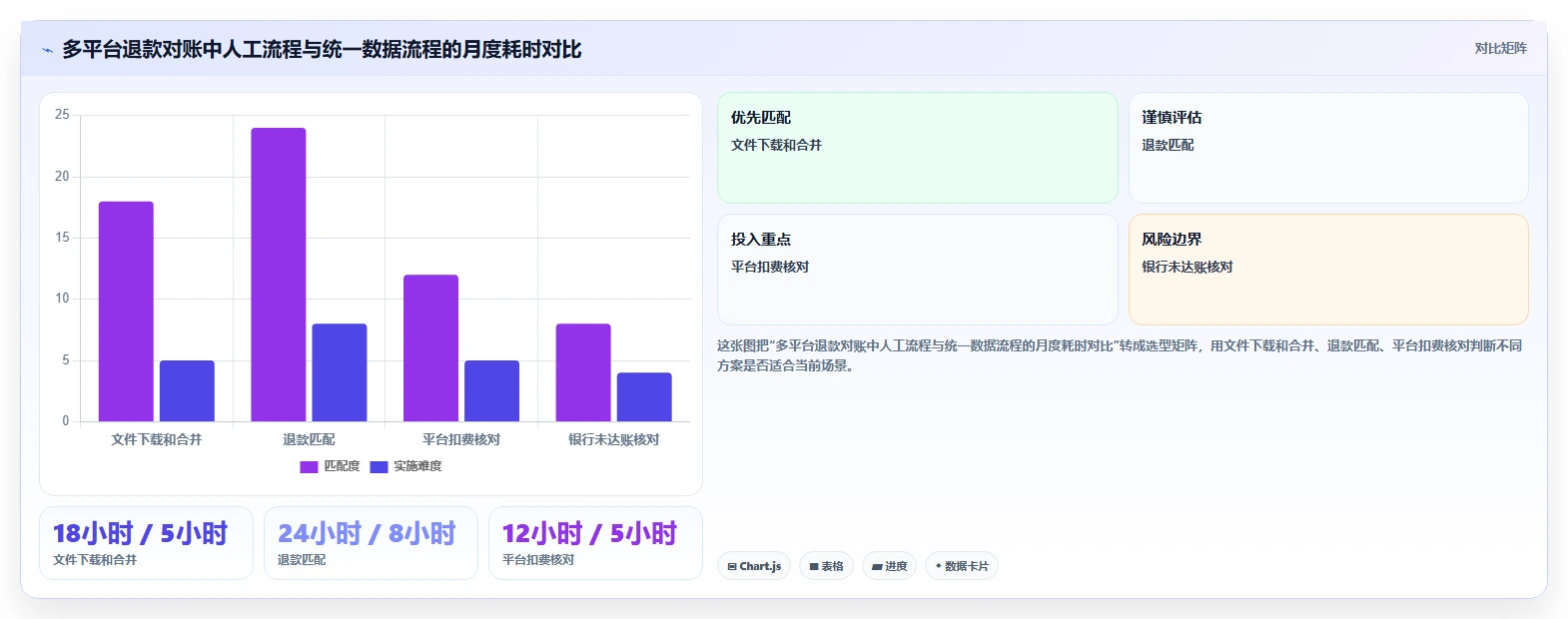Toggle the 实施难度 legend item

coord(405,466)
